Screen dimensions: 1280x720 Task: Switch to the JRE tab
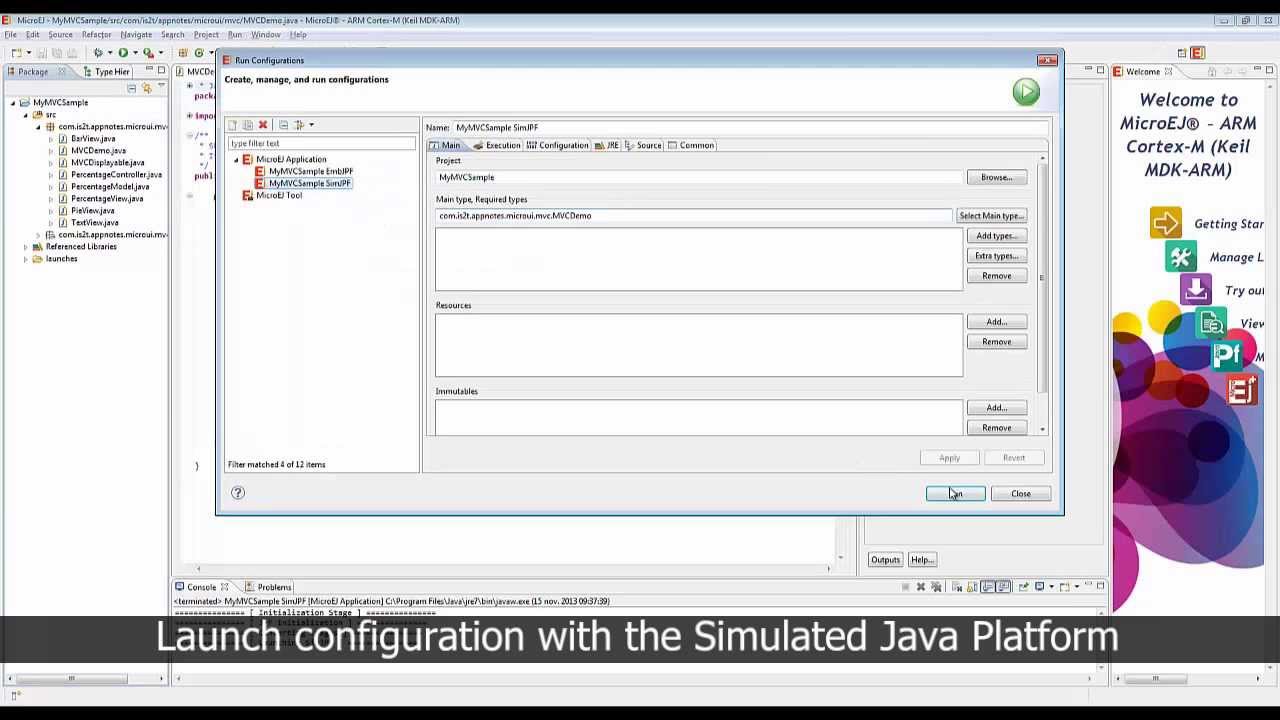[x=606, y=145]
